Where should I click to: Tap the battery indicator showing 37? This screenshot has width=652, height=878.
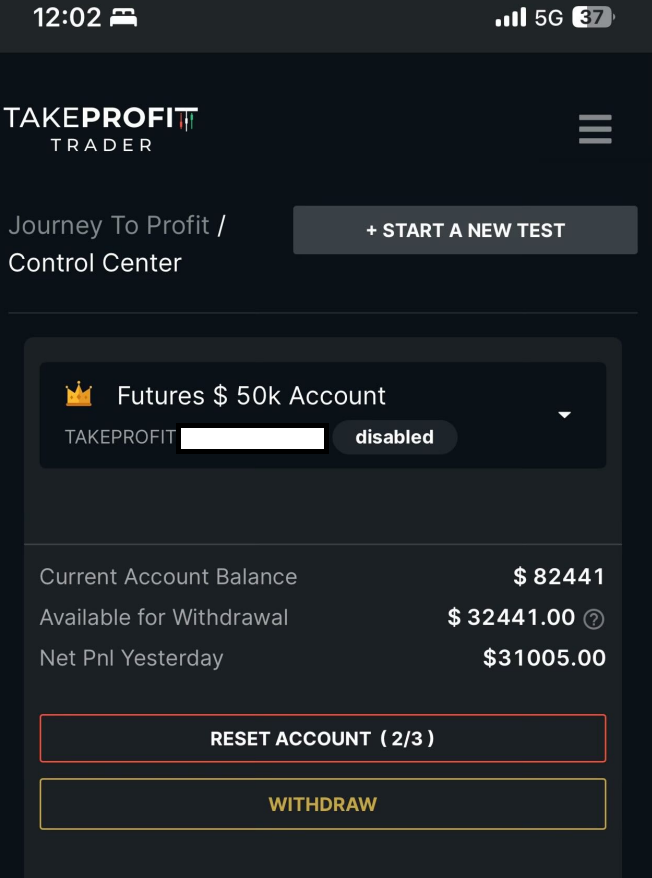[x=593, y=18]
